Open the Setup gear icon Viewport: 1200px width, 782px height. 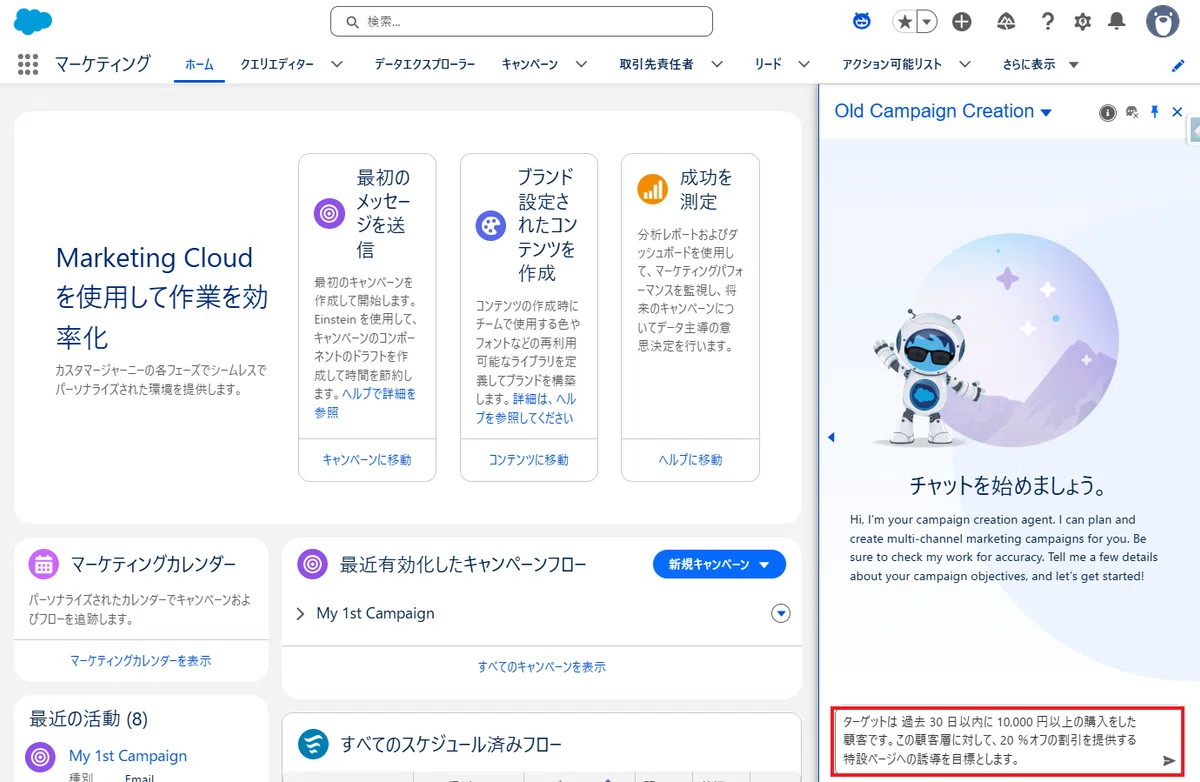pyautogui.click(x=1082, y=21)
